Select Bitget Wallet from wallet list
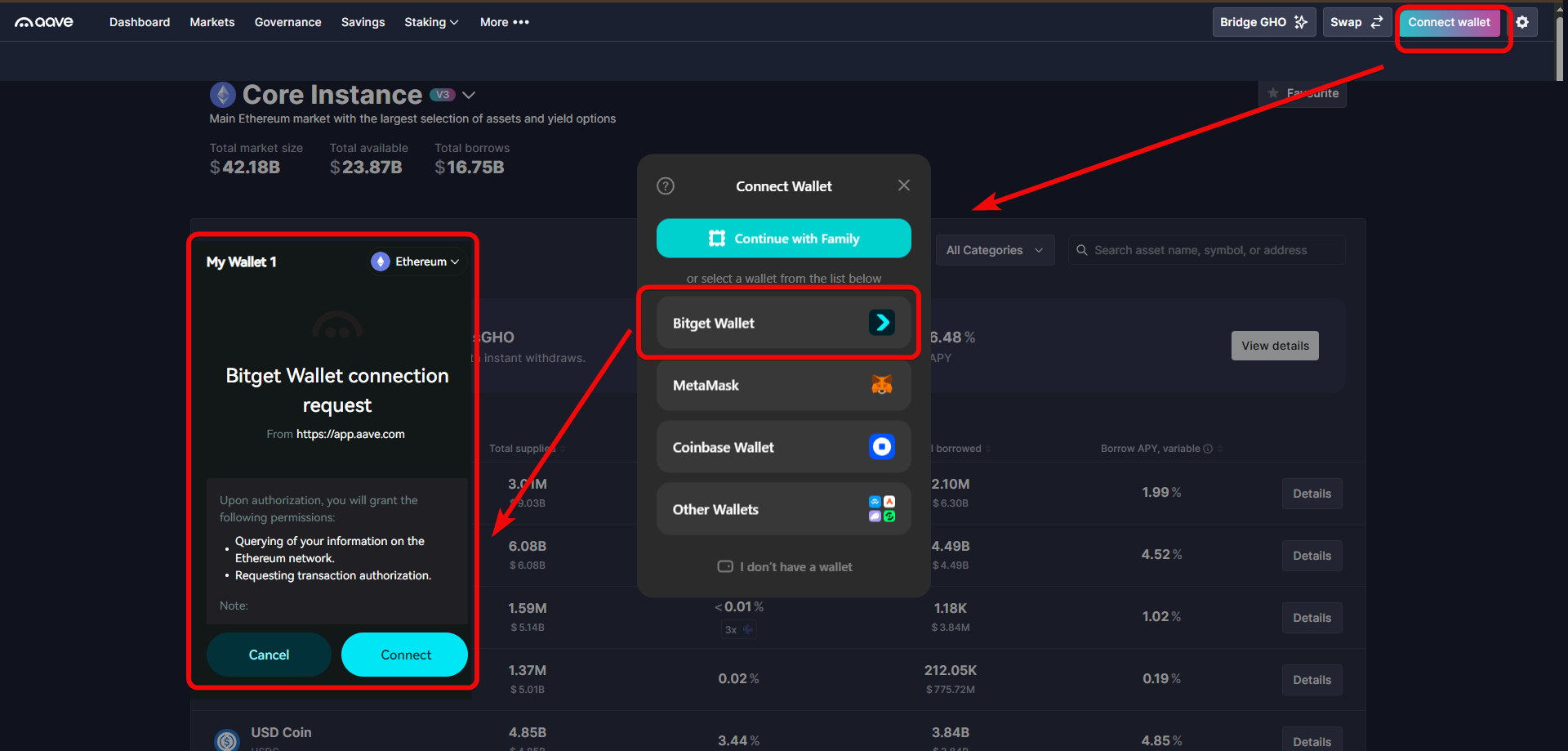Screen dimensions: 1568x751 point(782,323)
